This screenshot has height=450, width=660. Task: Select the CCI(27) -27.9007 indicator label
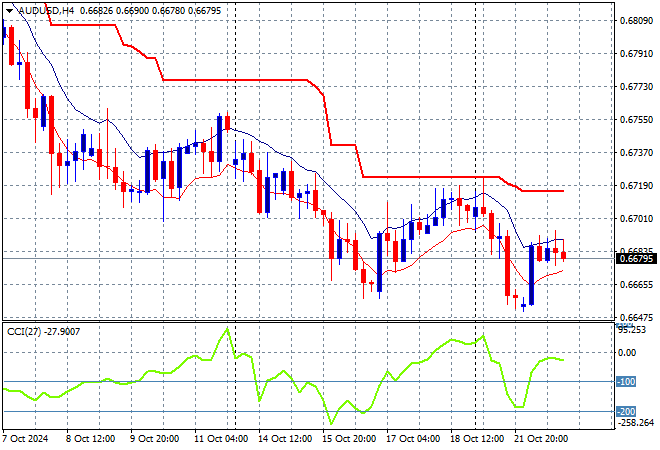coord(43,332)
